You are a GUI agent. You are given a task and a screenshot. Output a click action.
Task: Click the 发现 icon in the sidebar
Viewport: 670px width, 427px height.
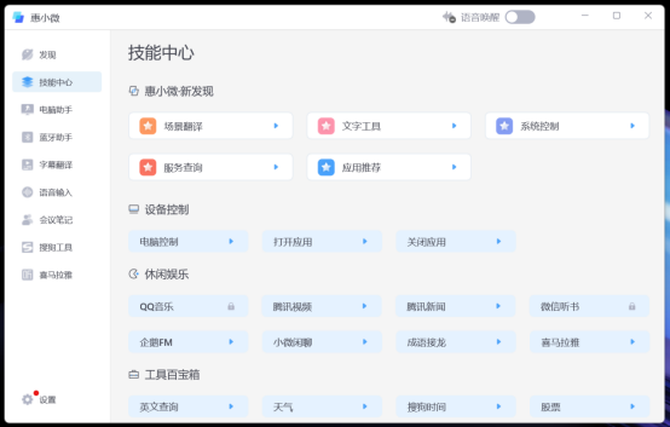coord(27,55)
